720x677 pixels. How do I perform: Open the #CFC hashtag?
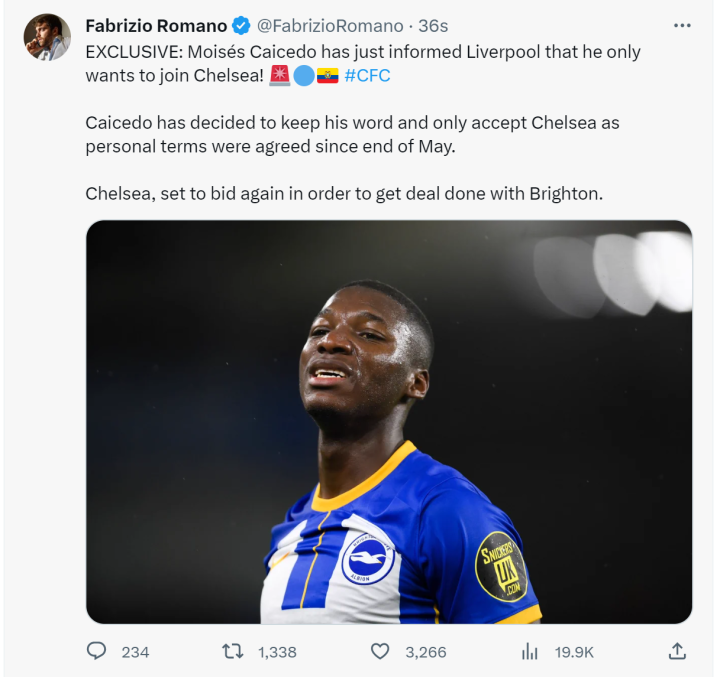point(367,75)
